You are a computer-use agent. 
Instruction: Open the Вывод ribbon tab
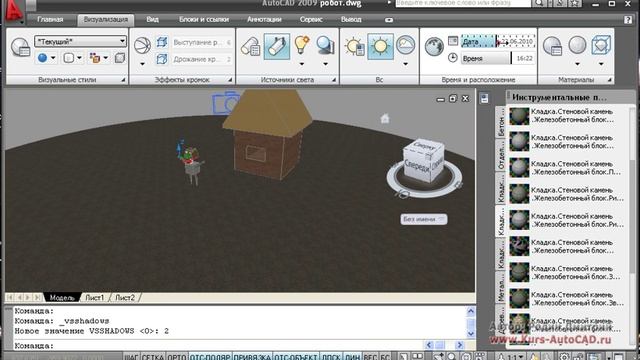[351, 20]
